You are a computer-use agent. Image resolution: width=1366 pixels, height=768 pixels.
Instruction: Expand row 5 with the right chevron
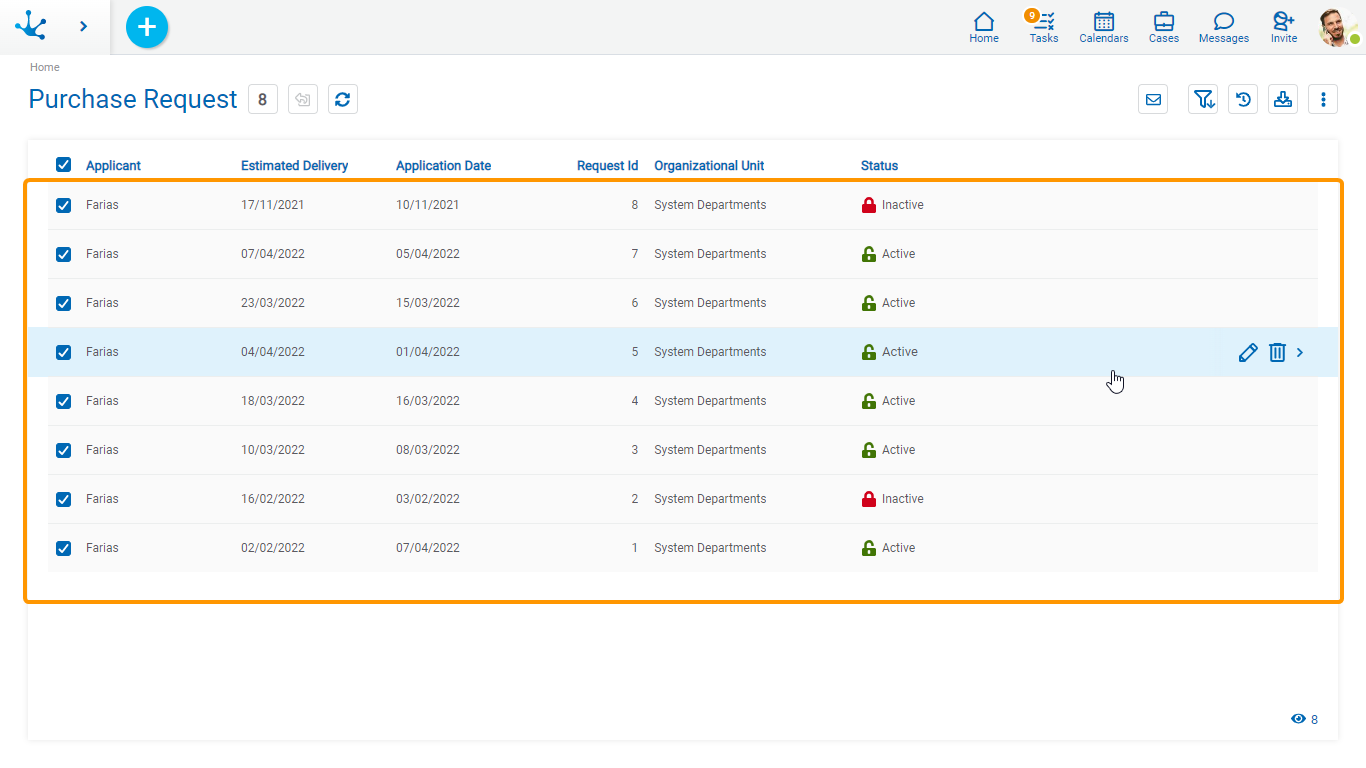(1300, 352)
